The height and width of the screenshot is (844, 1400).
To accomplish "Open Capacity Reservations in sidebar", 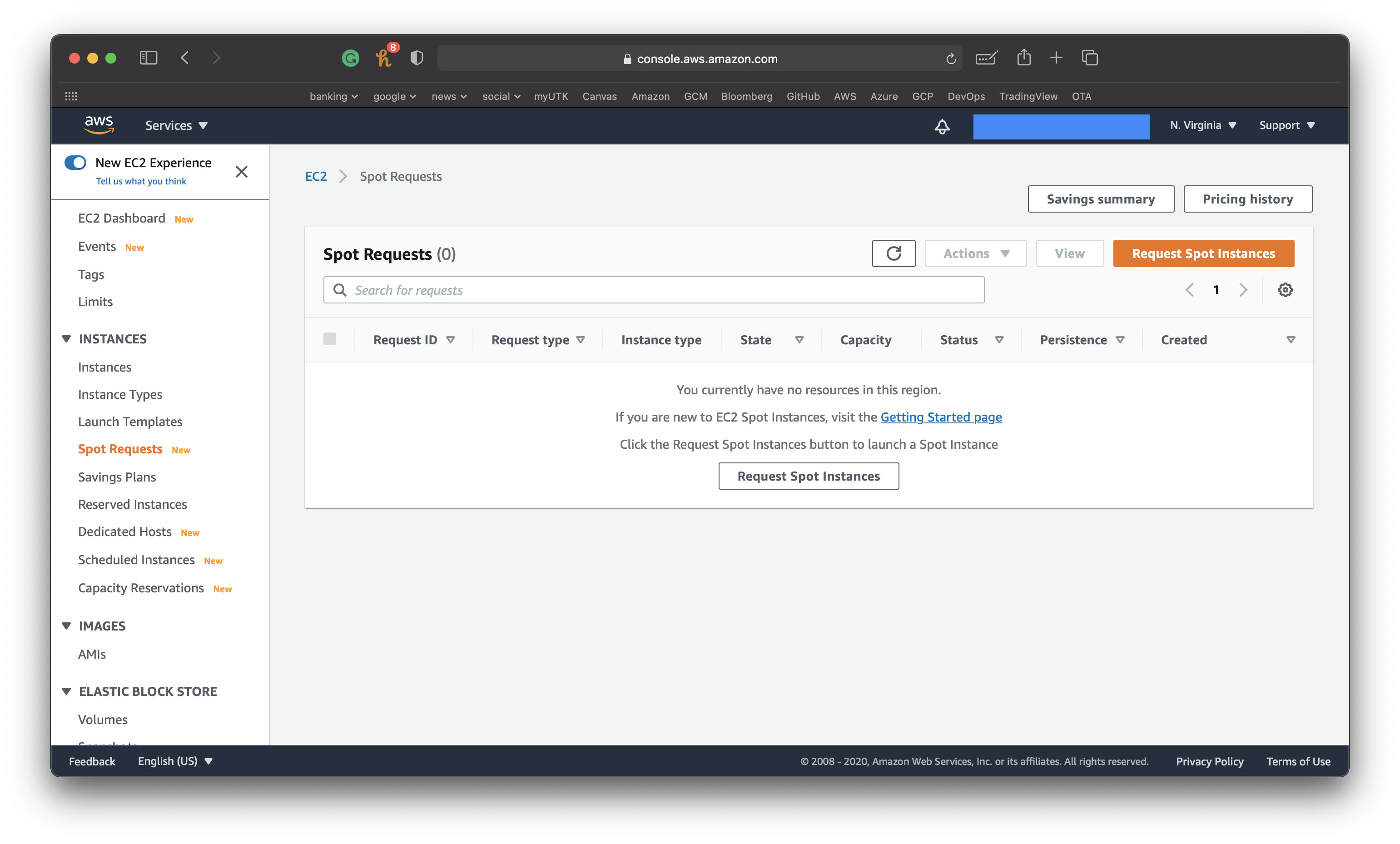I will pos(141,588).
